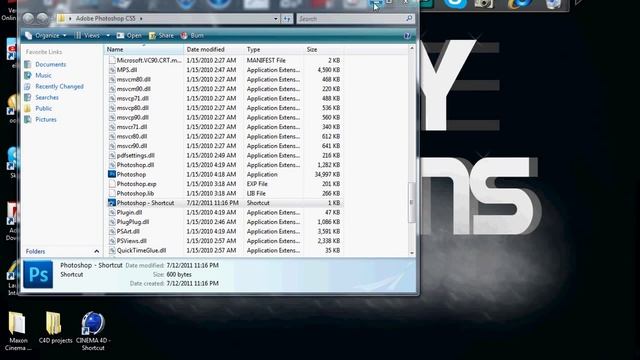This screenshot has width=640, height=360.
Task: Click the Music icon in Favorite Links
Action: click(28, 76)
